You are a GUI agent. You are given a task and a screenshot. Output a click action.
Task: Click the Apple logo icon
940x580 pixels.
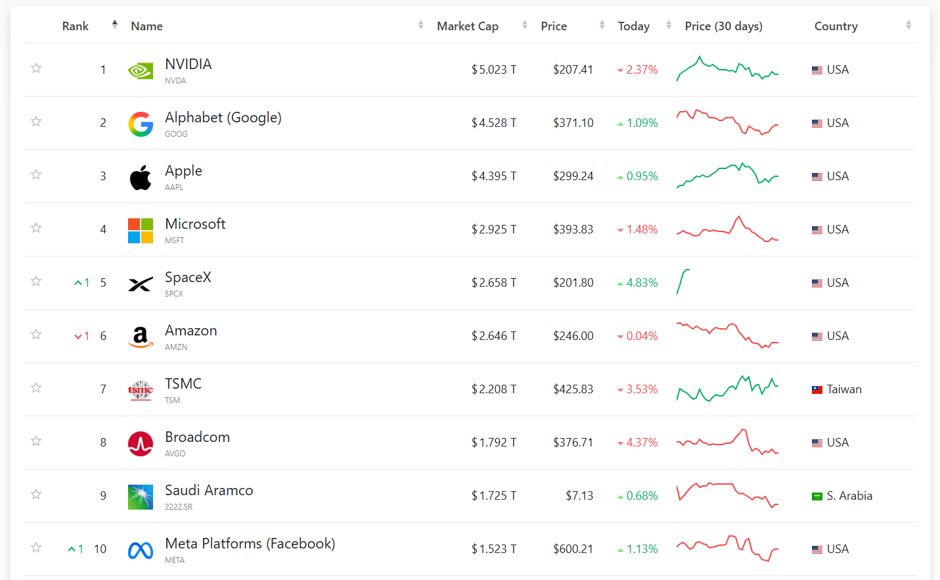(x=140, y=178)
